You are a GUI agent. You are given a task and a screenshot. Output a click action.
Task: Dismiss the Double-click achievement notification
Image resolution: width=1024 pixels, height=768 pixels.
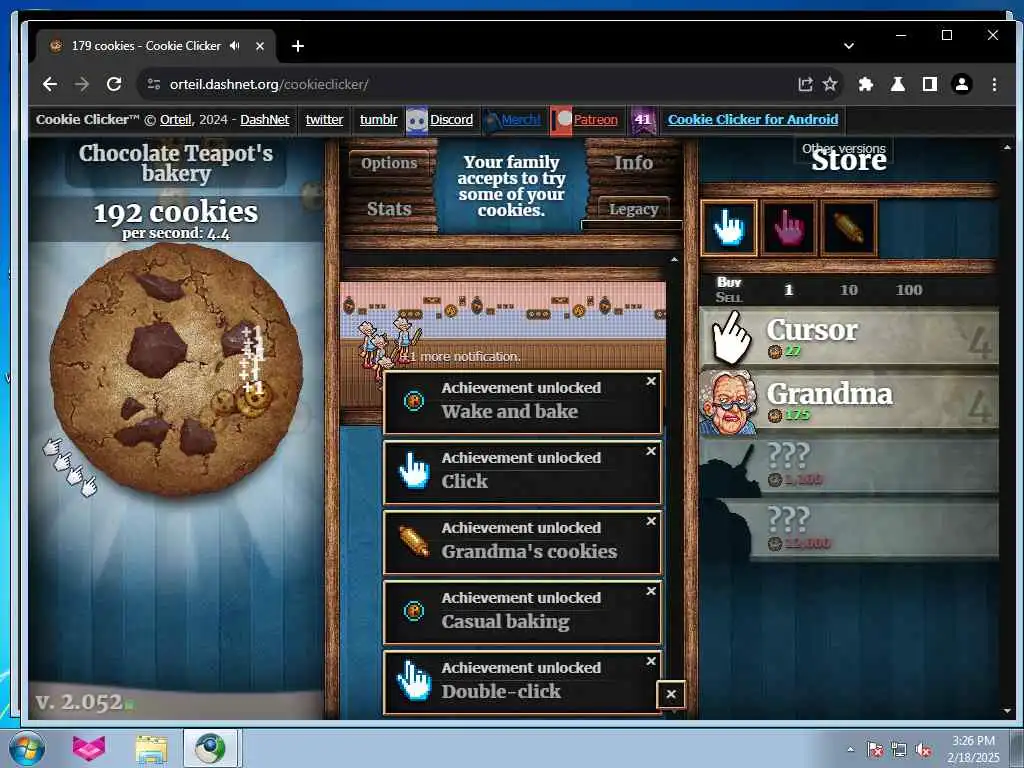[x=651, y=661]
